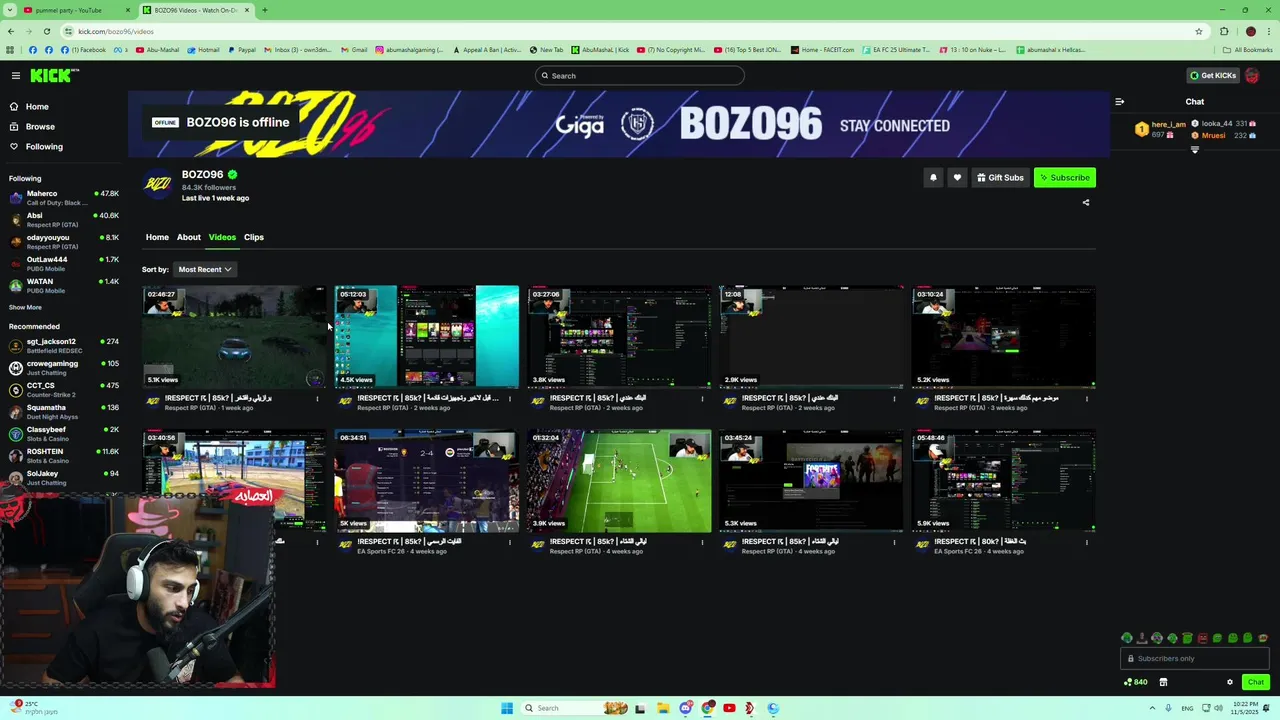Open the All Bookmarks folder

1247,49
